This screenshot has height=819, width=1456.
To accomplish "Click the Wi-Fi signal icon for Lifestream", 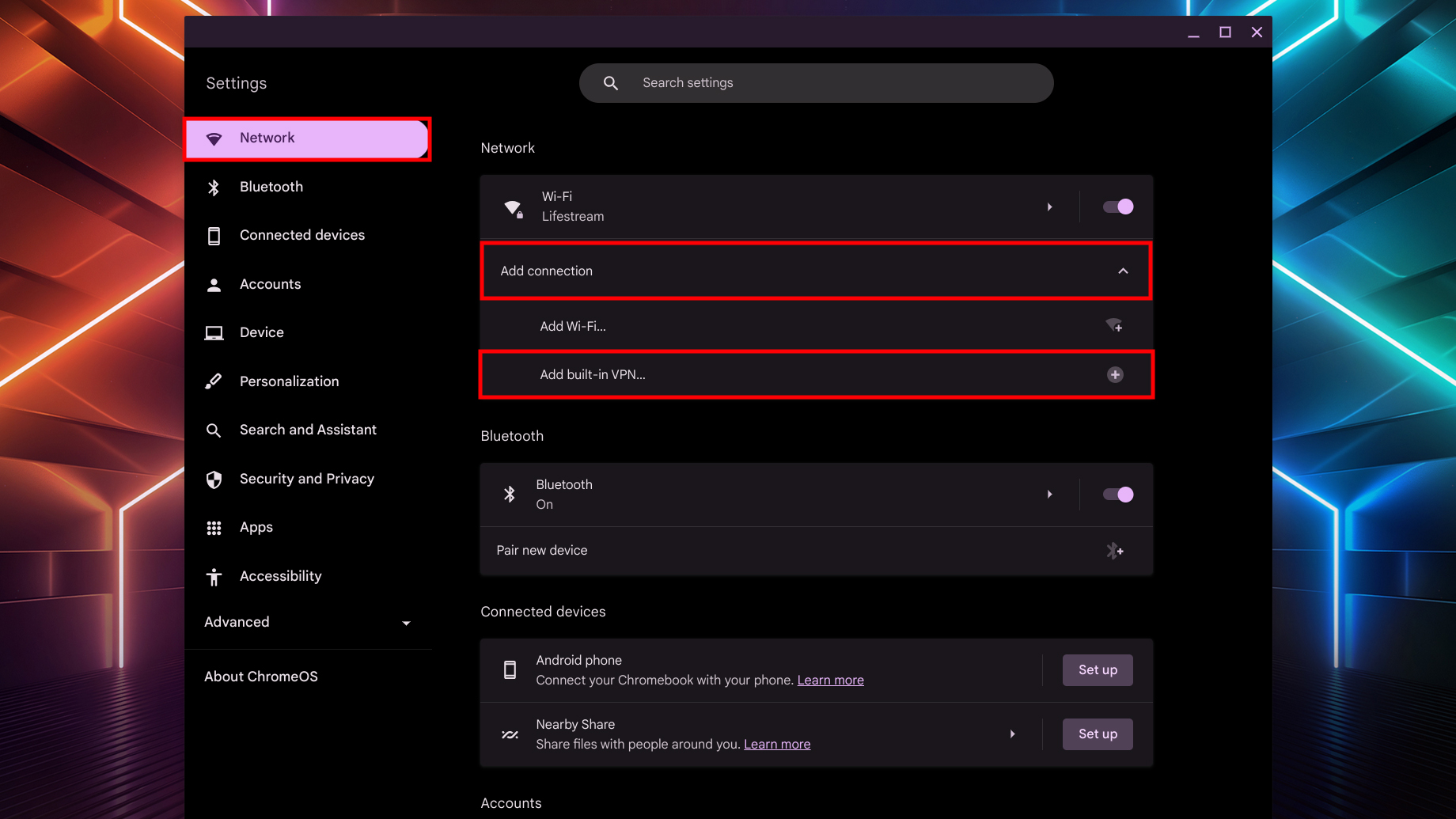I will [x=514, y=207].
